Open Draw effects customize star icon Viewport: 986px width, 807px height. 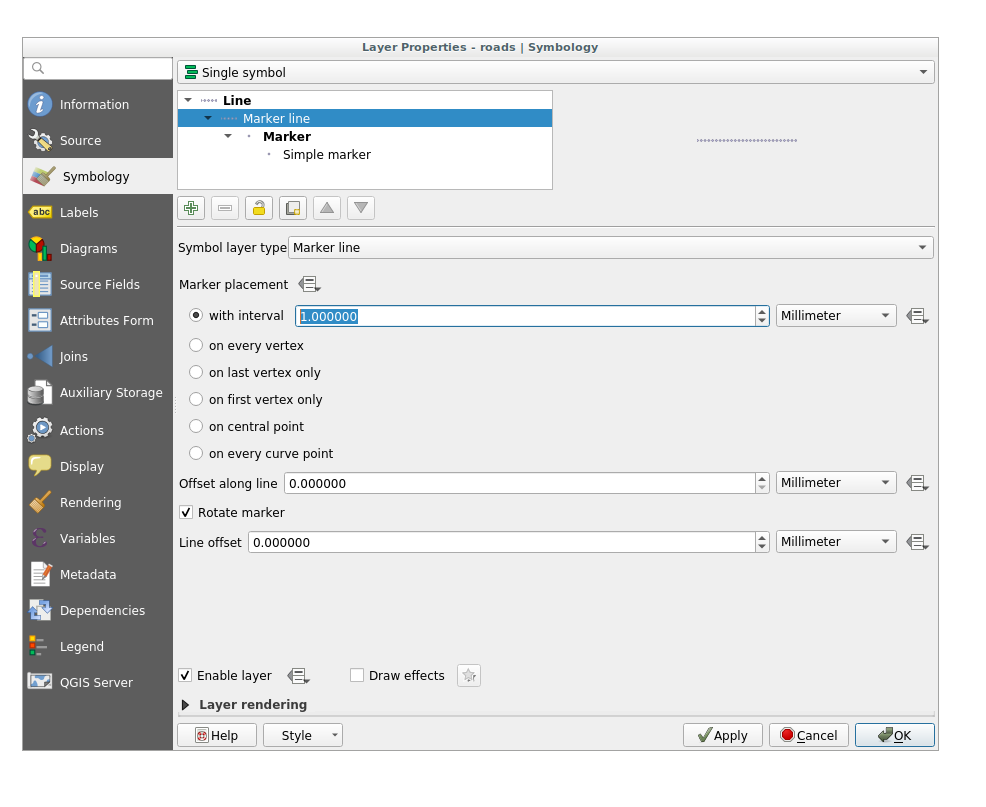[x=469, y=676]
